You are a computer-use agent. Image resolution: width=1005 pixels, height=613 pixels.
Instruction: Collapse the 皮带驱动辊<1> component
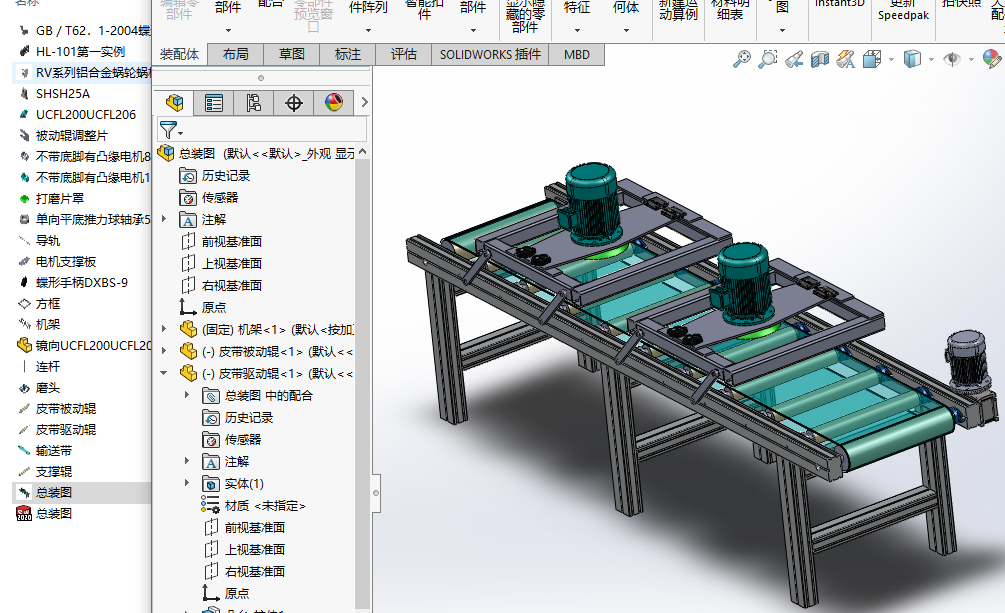tap(164, 373)
